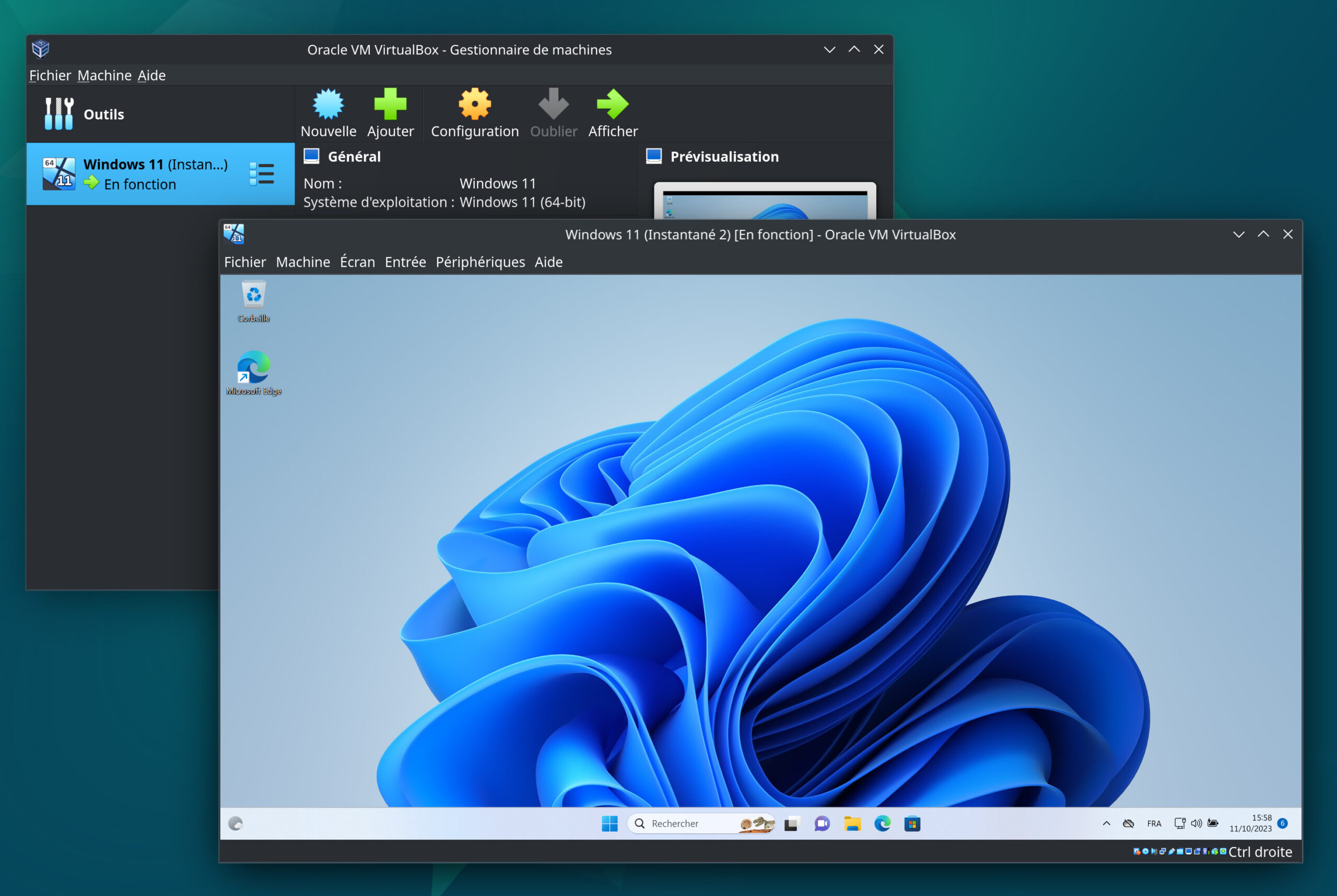Viewport: 1337px width, 896px height.
Task: Select the Microsoft Edge desktop shortcut
Action: click(254, 373)
